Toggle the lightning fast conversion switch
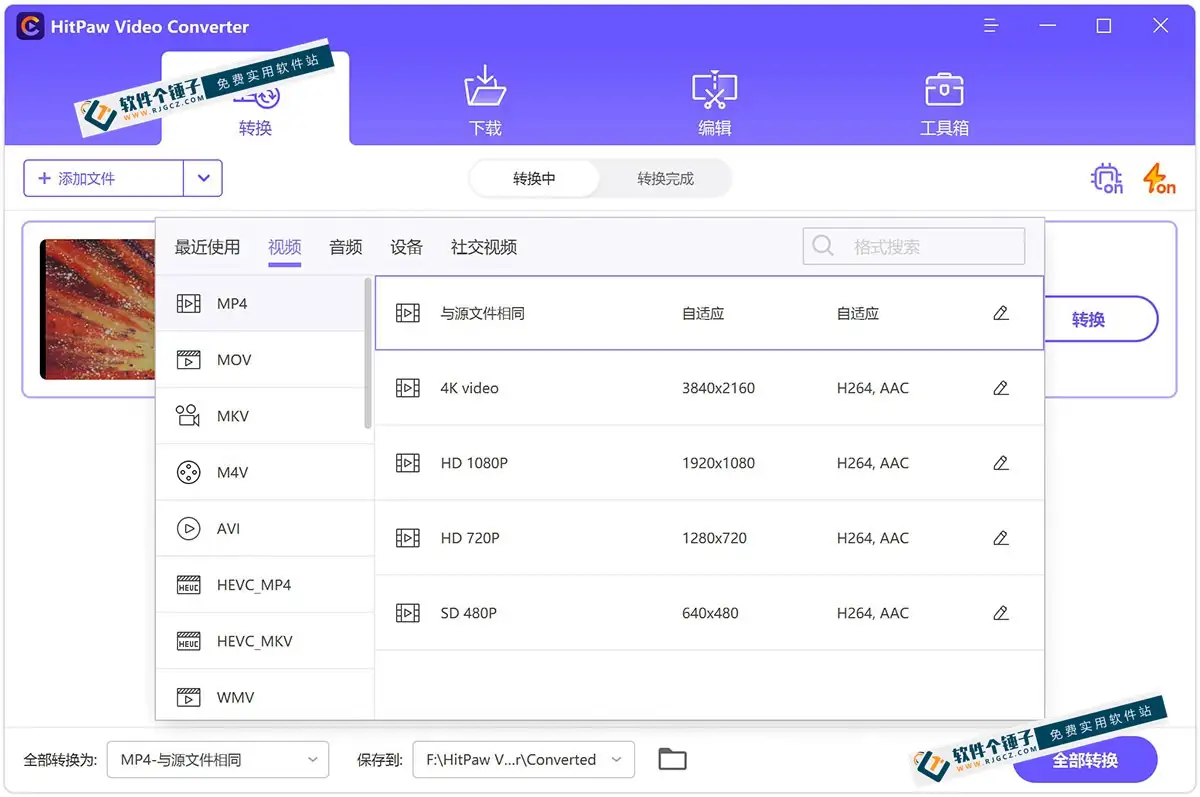Screen dimensions: 1200x797 [x=1157, y=178]
